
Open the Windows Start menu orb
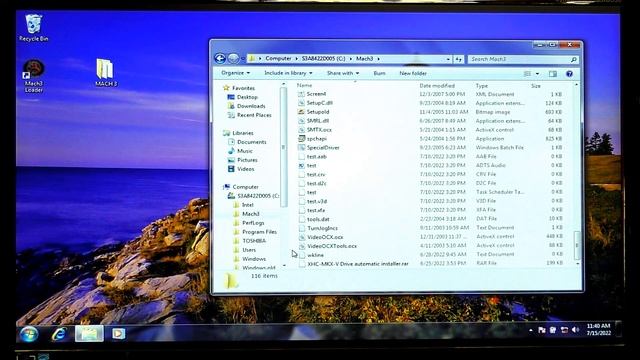pyautogui.click(x=29, y=334)
